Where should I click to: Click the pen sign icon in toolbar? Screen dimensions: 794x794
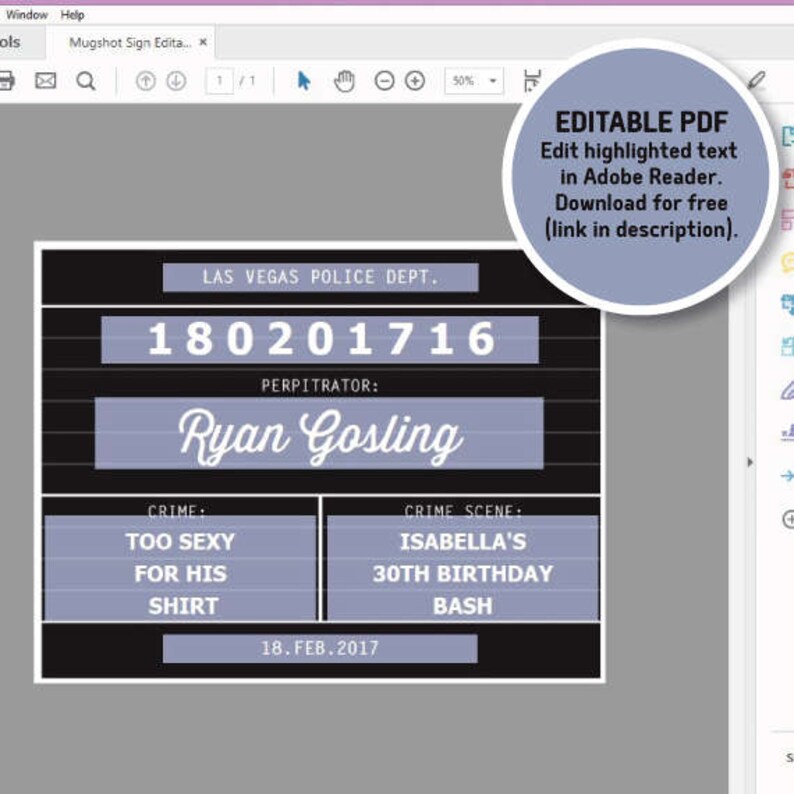(757, 80)
